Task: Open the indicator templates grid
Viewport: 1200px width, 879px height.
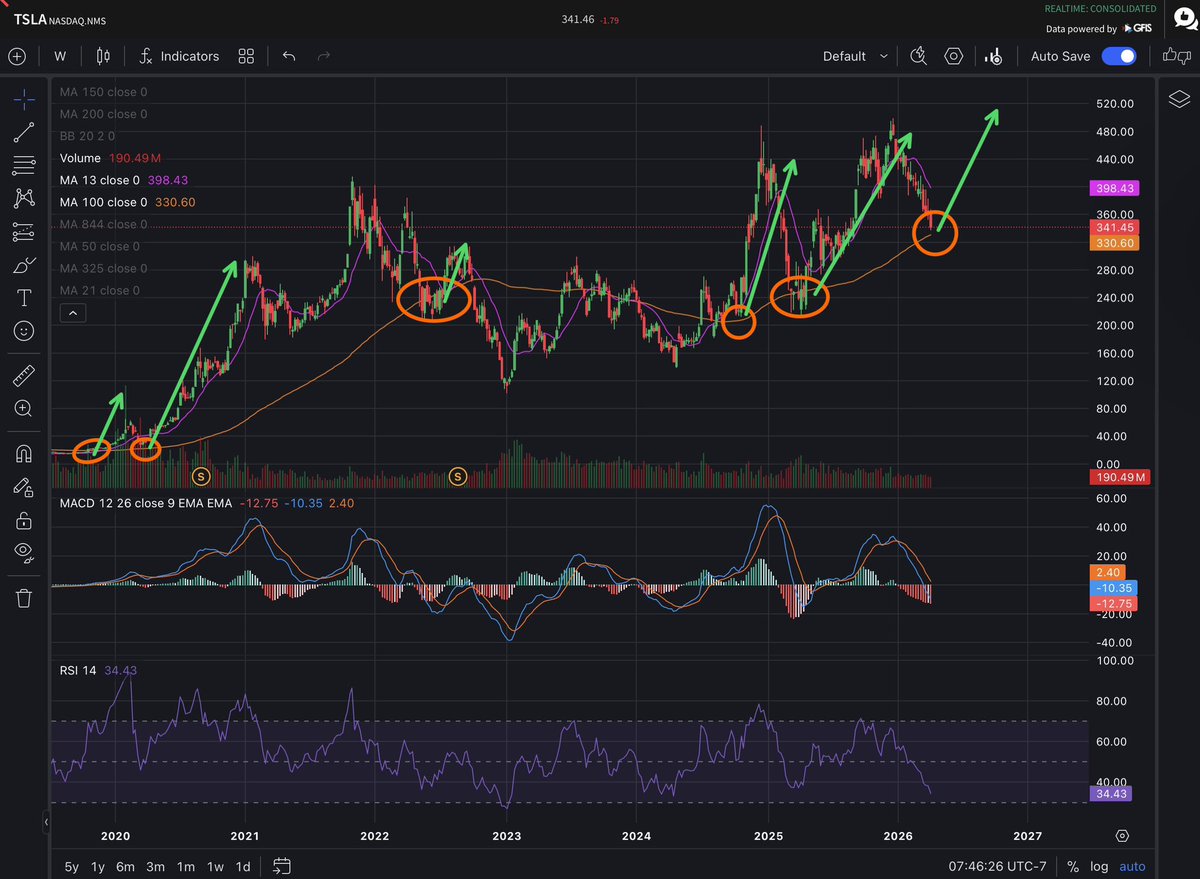Action: click(x=246, y=56)
